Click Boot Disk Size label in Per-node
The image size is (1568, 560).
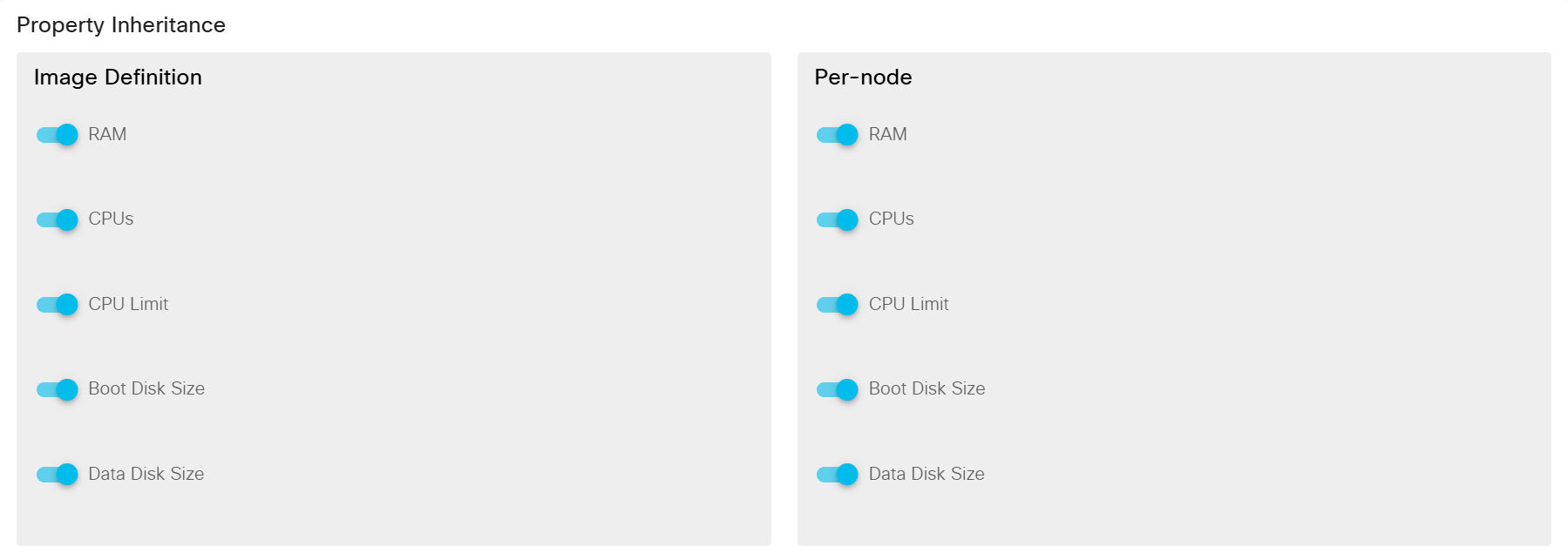click(927, 388)
